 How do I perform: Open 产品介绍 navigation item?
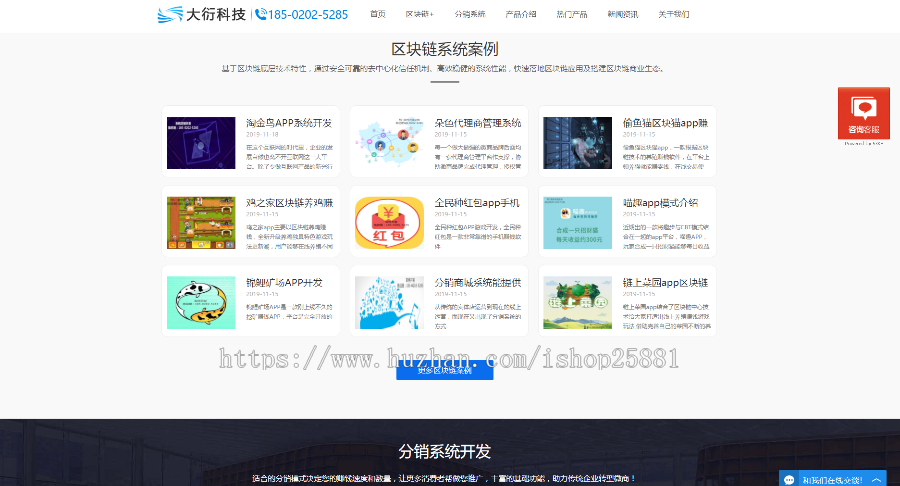pyautogui.click(x=521, y=14)
